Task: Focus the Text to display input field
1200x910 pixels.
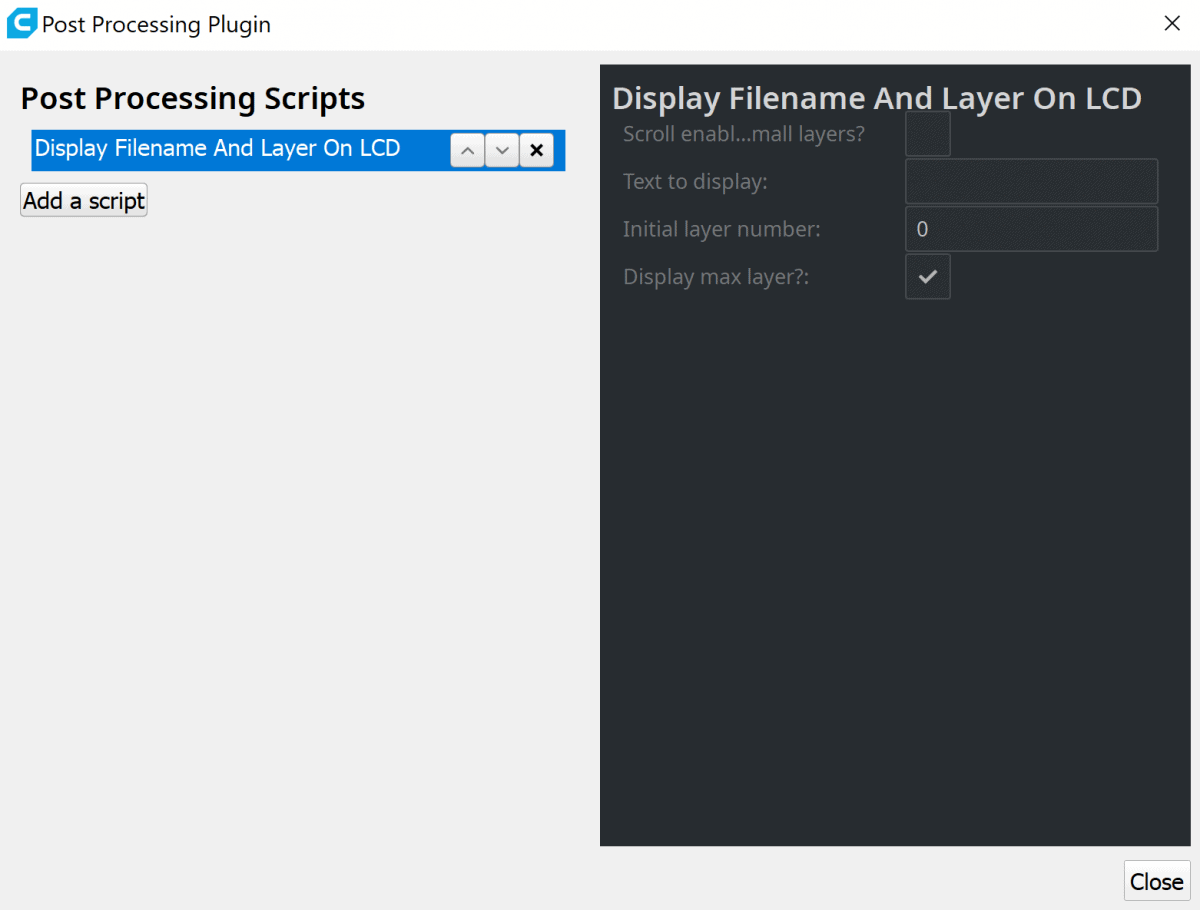Action: (1031, 182)
